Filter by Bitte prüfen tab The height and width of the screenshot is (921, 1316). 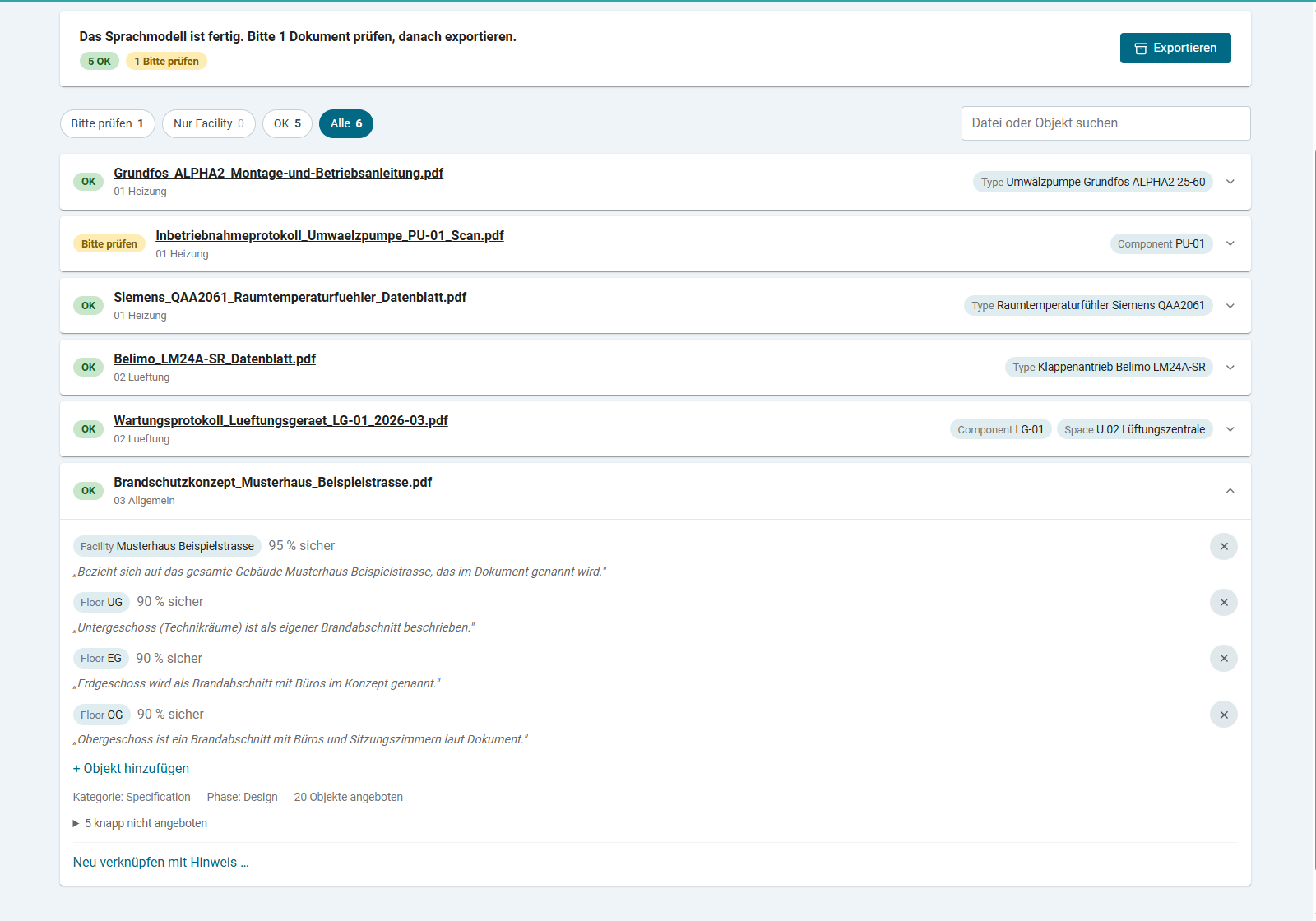tap(108, 123)
